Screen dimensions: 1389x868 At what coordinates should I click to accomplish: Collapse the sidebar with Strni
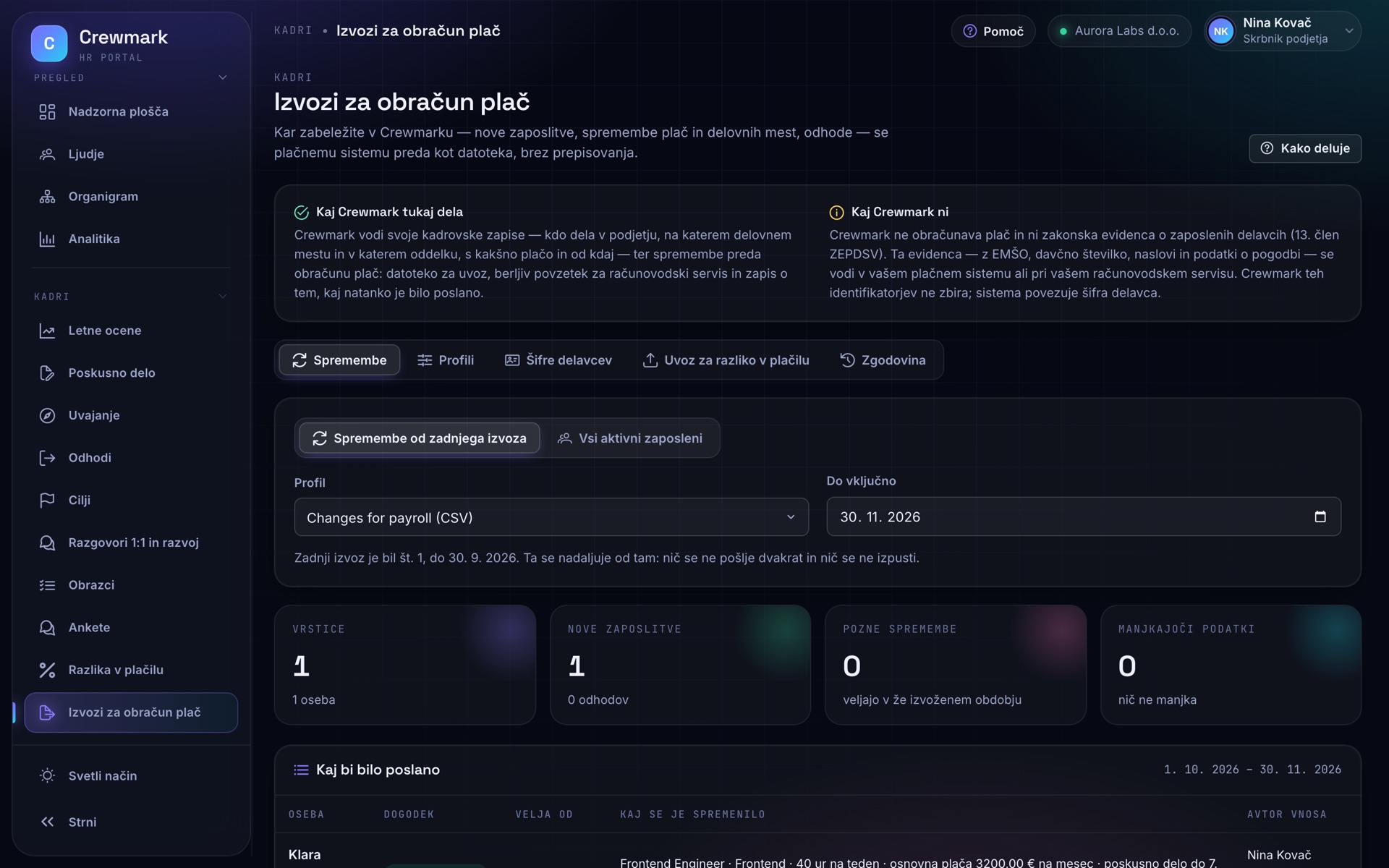point(131,822)
